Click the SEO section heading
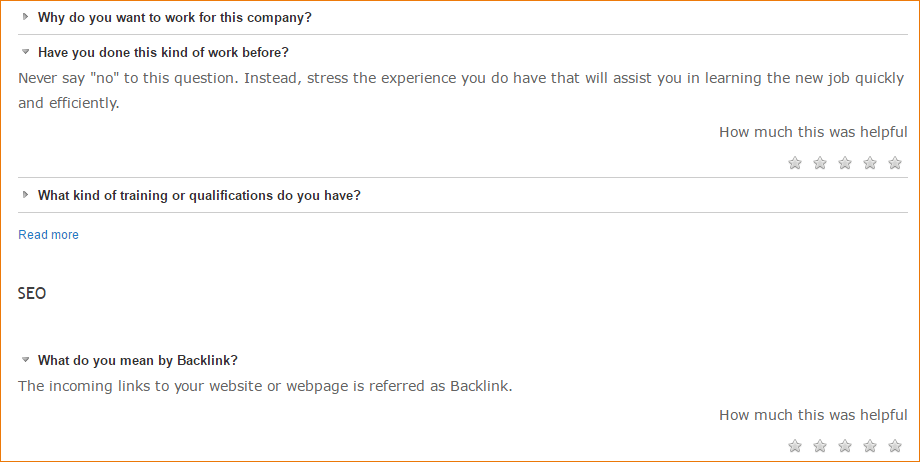The image size is (920, 462). point(32,294)
